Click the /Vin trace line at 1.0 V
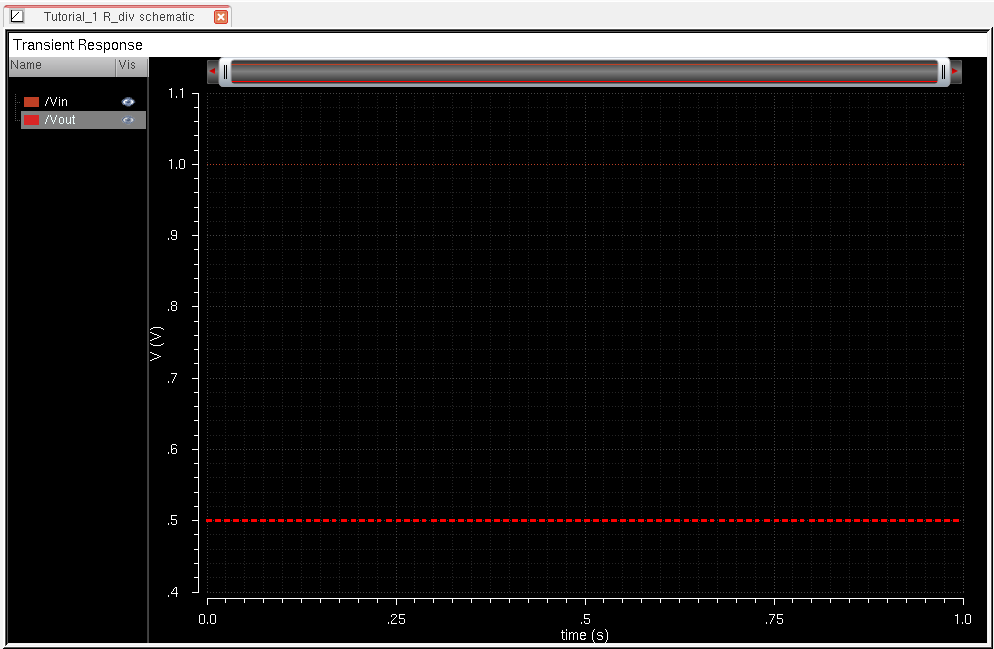This screenshot has height=649, width=994. tap(583, 165)
